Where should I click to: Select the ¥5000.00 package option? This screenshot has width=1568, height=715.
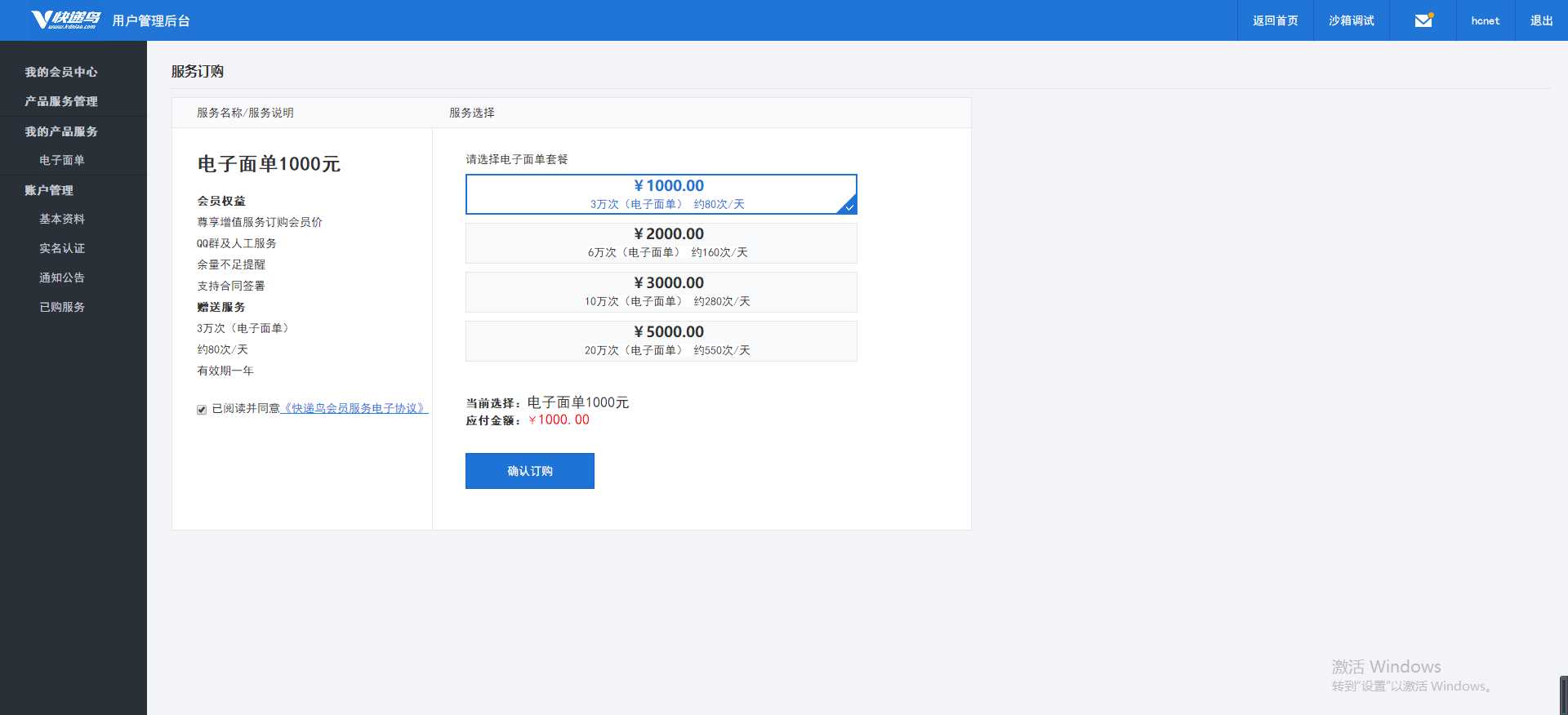(x=661, y=341)
